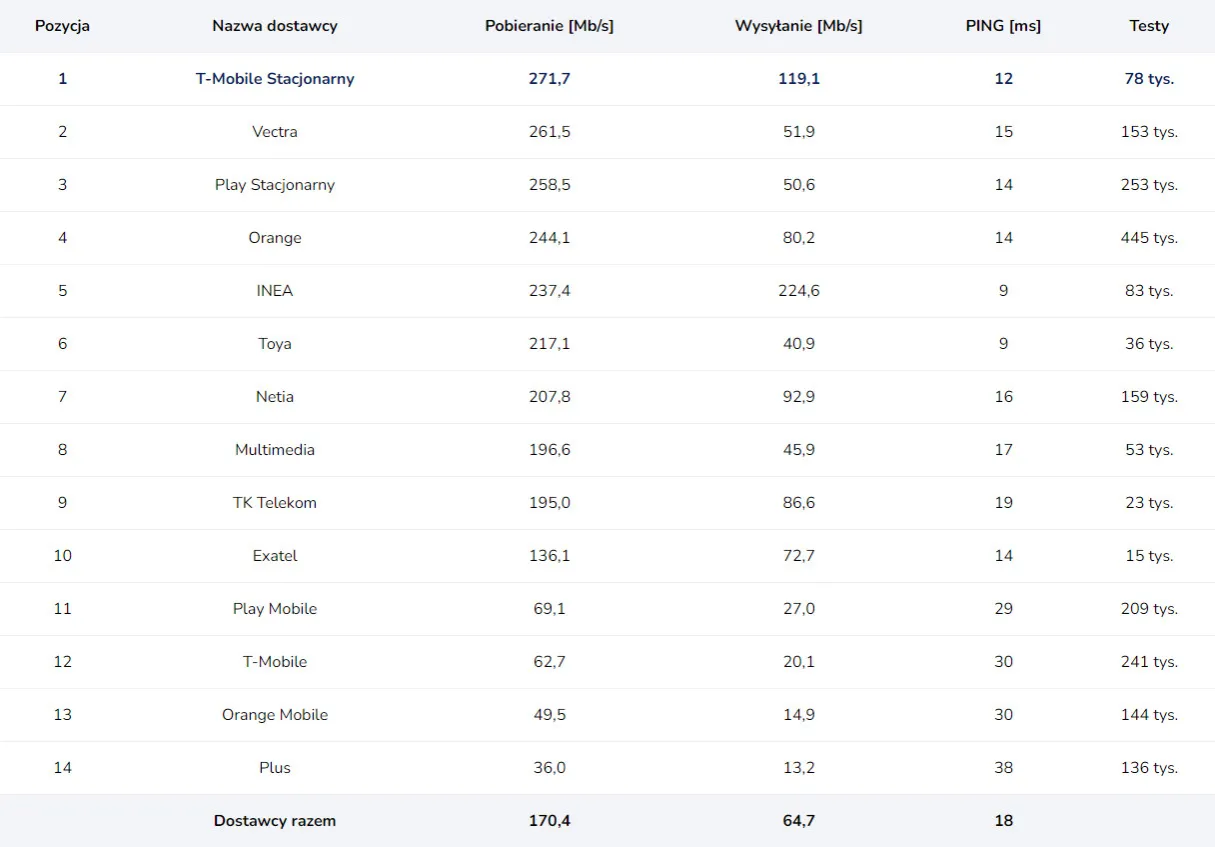Click the Wysyłanie [Mb/s] column header
The height and width of the screenshot is (847, 1215).
[x=798, y=26]
